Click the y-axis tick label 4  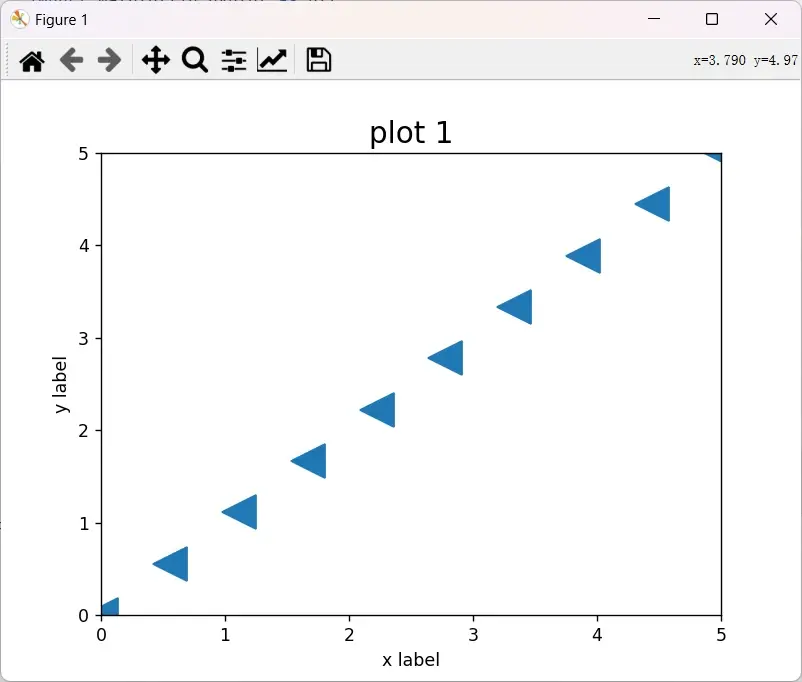84,246
